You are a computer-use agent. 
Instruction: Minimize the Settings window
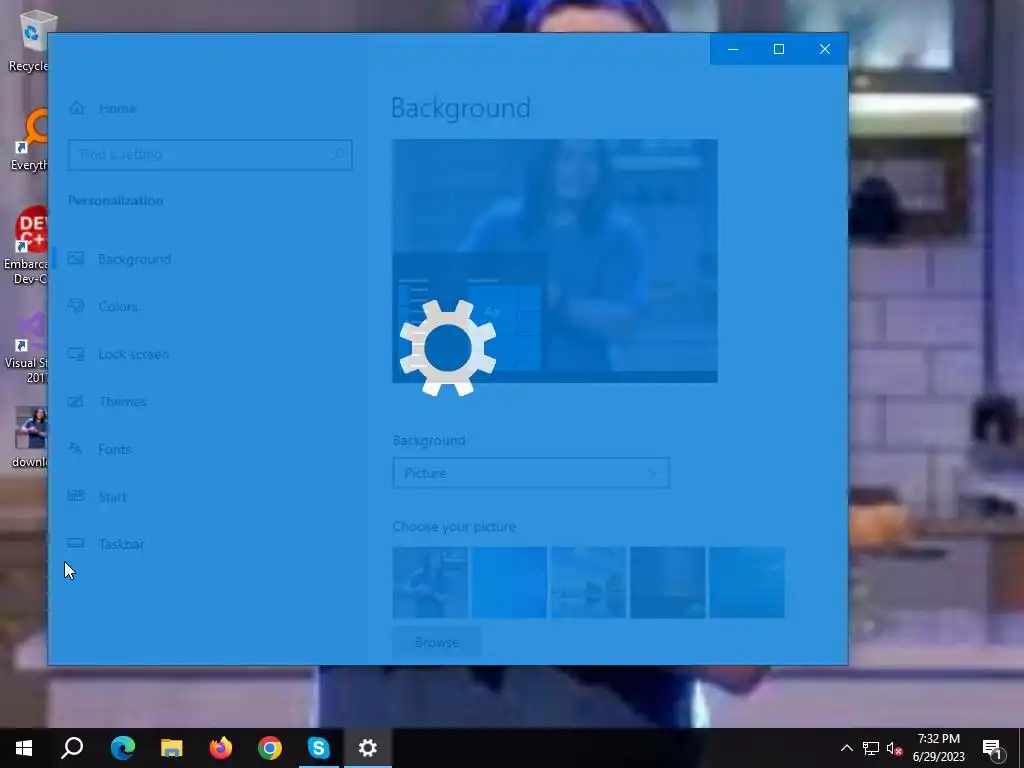click(x=733, y=49)
